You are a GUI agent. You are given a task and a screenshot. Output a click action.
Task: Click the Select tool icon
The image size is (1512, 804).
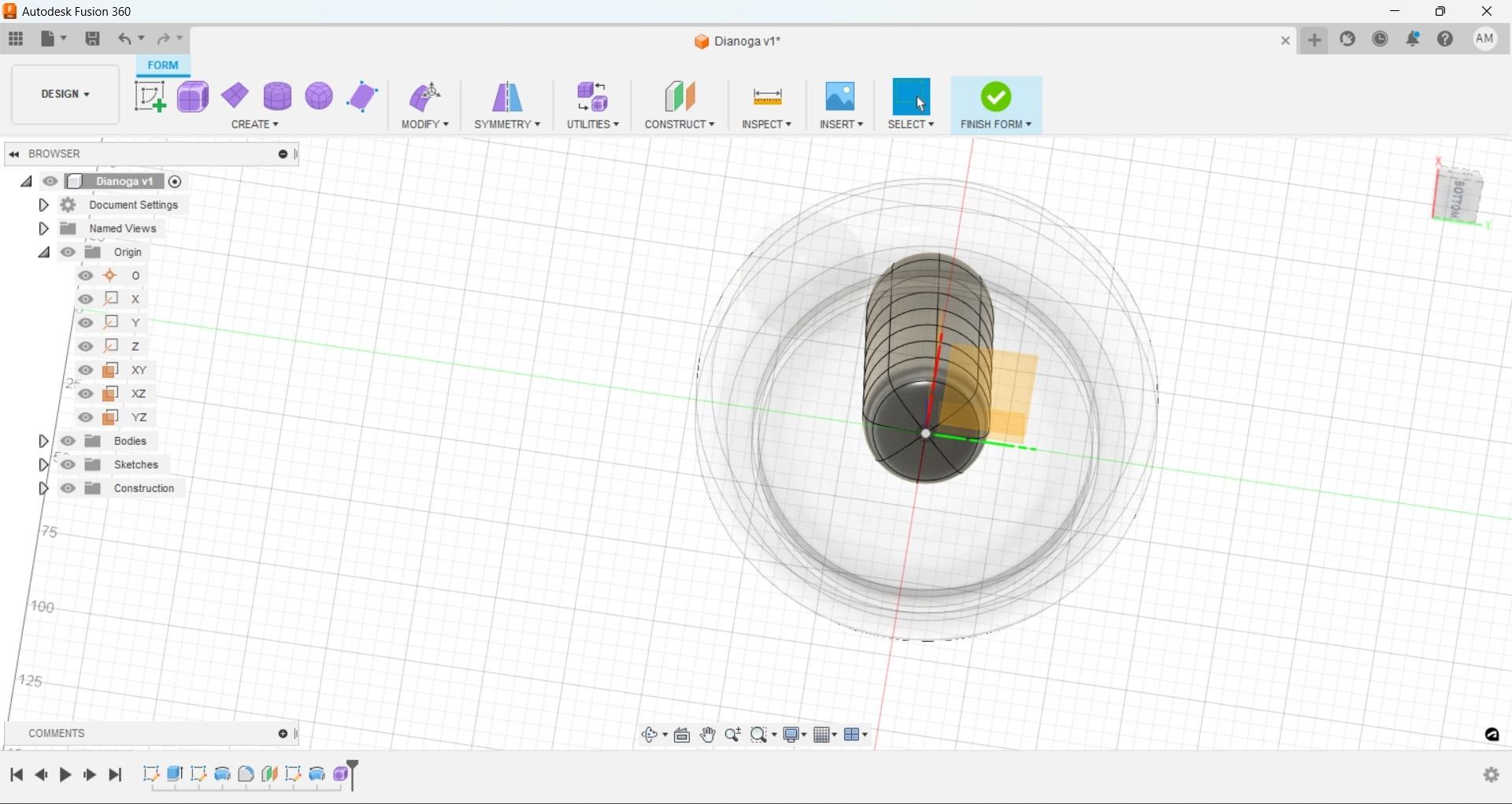click(911, 97)
